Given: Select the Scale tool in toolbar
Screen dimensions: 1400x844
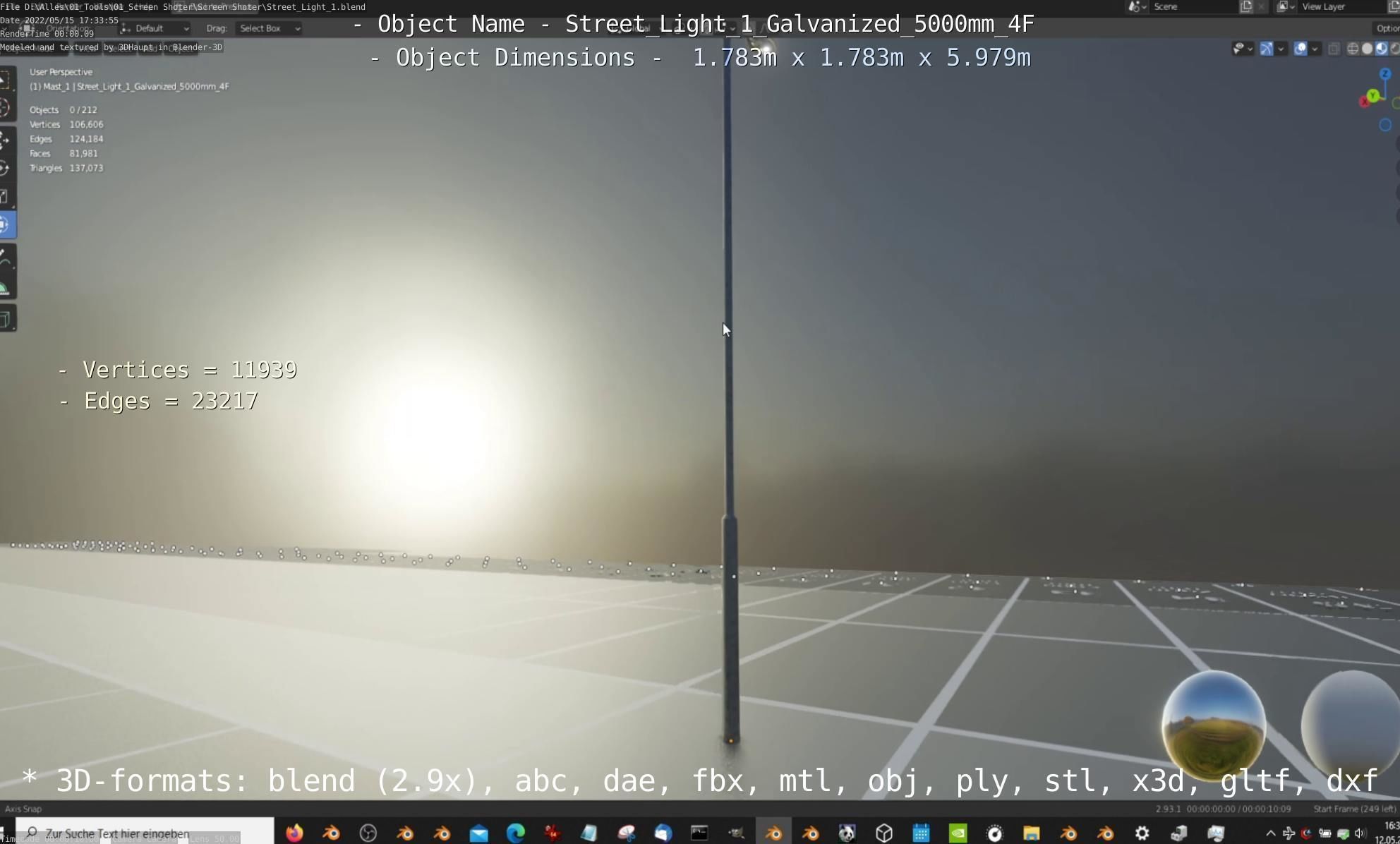Looking at the screenshot, I should 6,196.
